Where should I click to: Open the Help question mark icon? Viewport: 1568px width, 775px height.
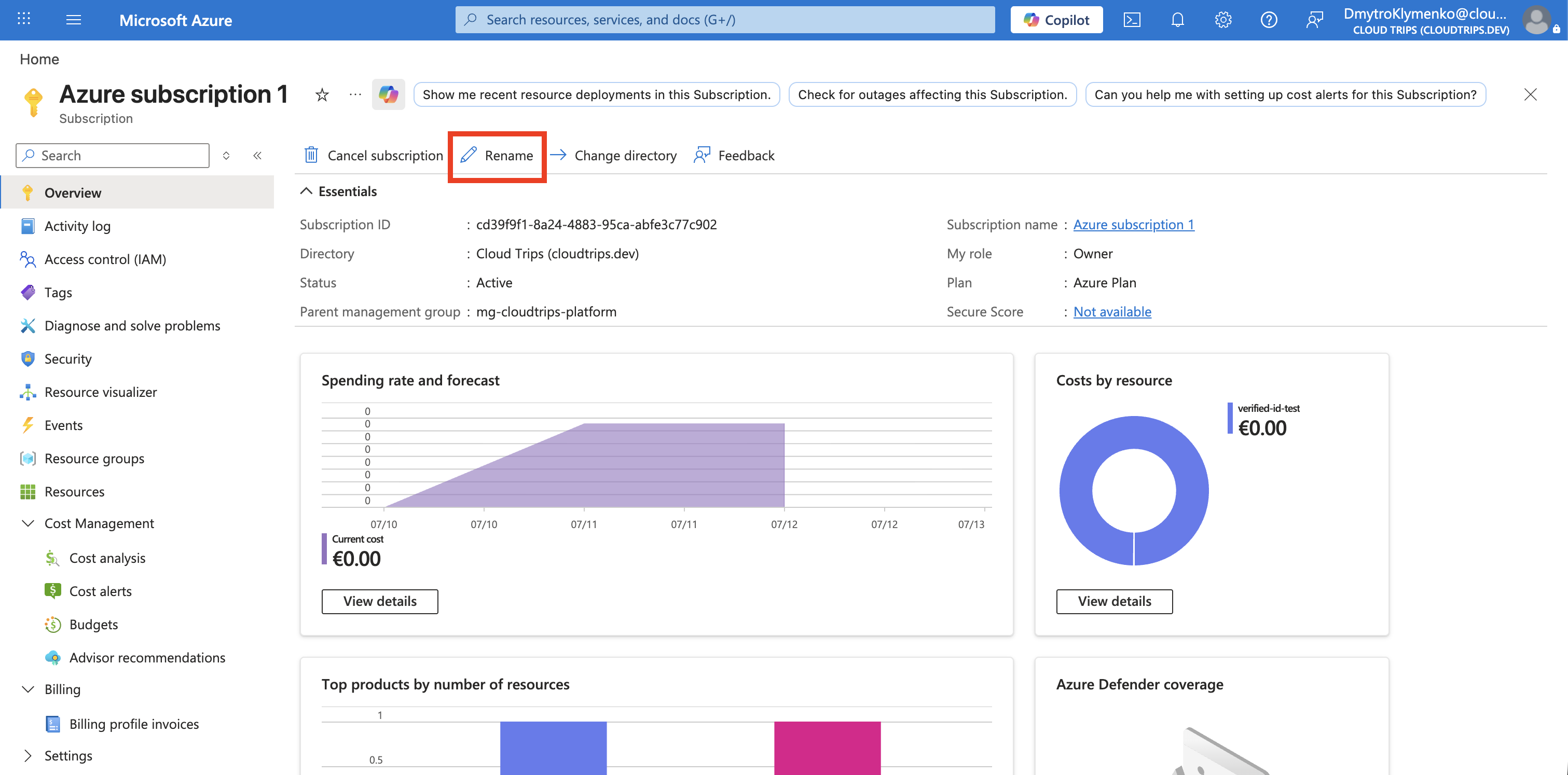pos(1269,20)
